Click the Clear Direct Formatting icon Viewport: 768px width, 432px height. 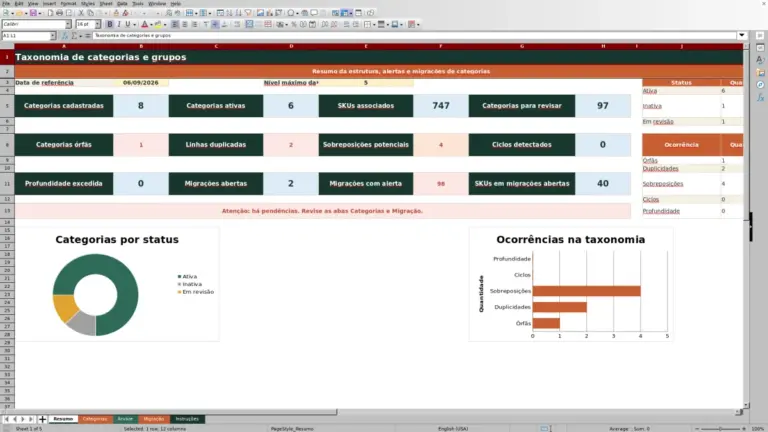coord(125,13)
